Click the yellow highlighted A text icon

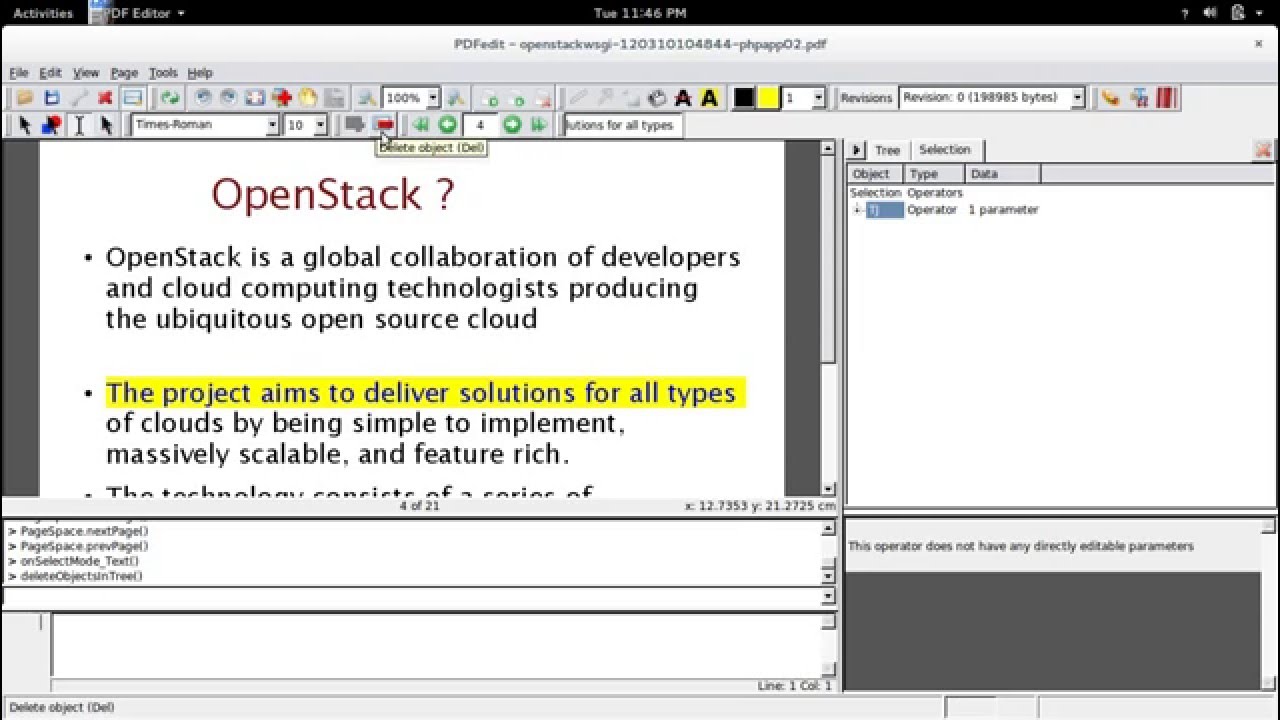pyautogui.click(x=709, y=98)
